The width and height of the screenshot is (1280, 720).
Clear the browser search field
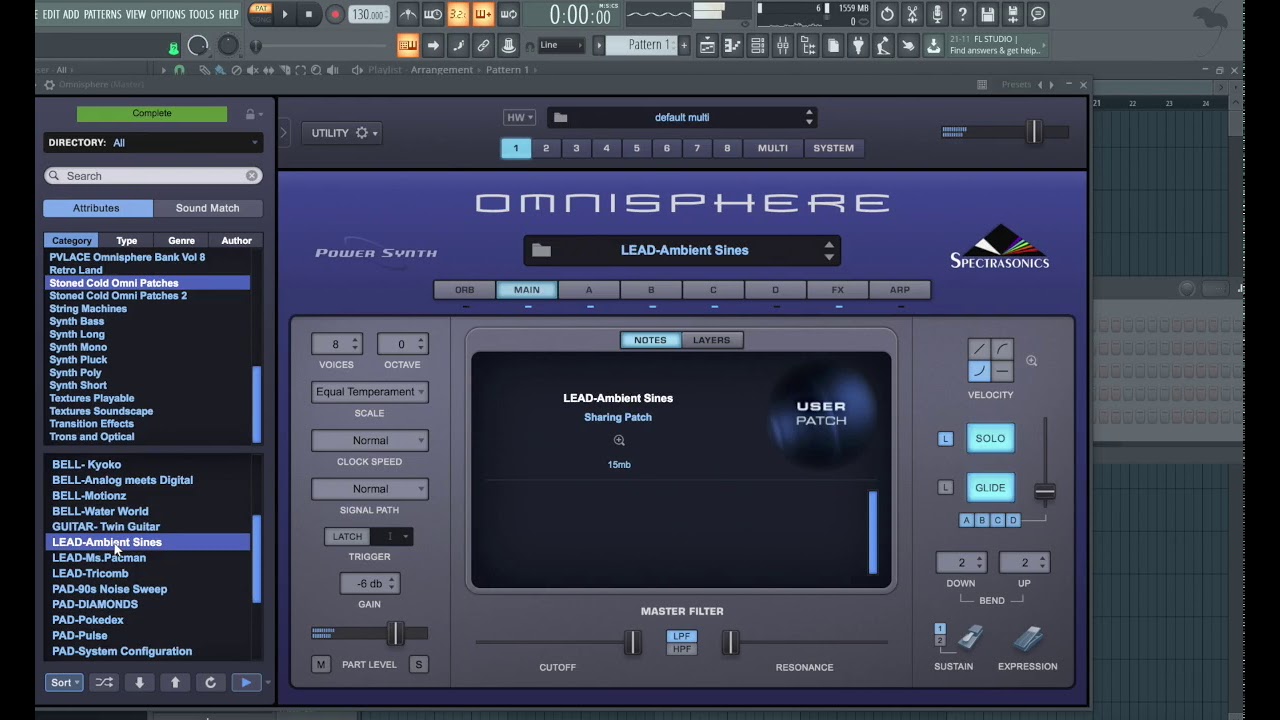point(252,176)
